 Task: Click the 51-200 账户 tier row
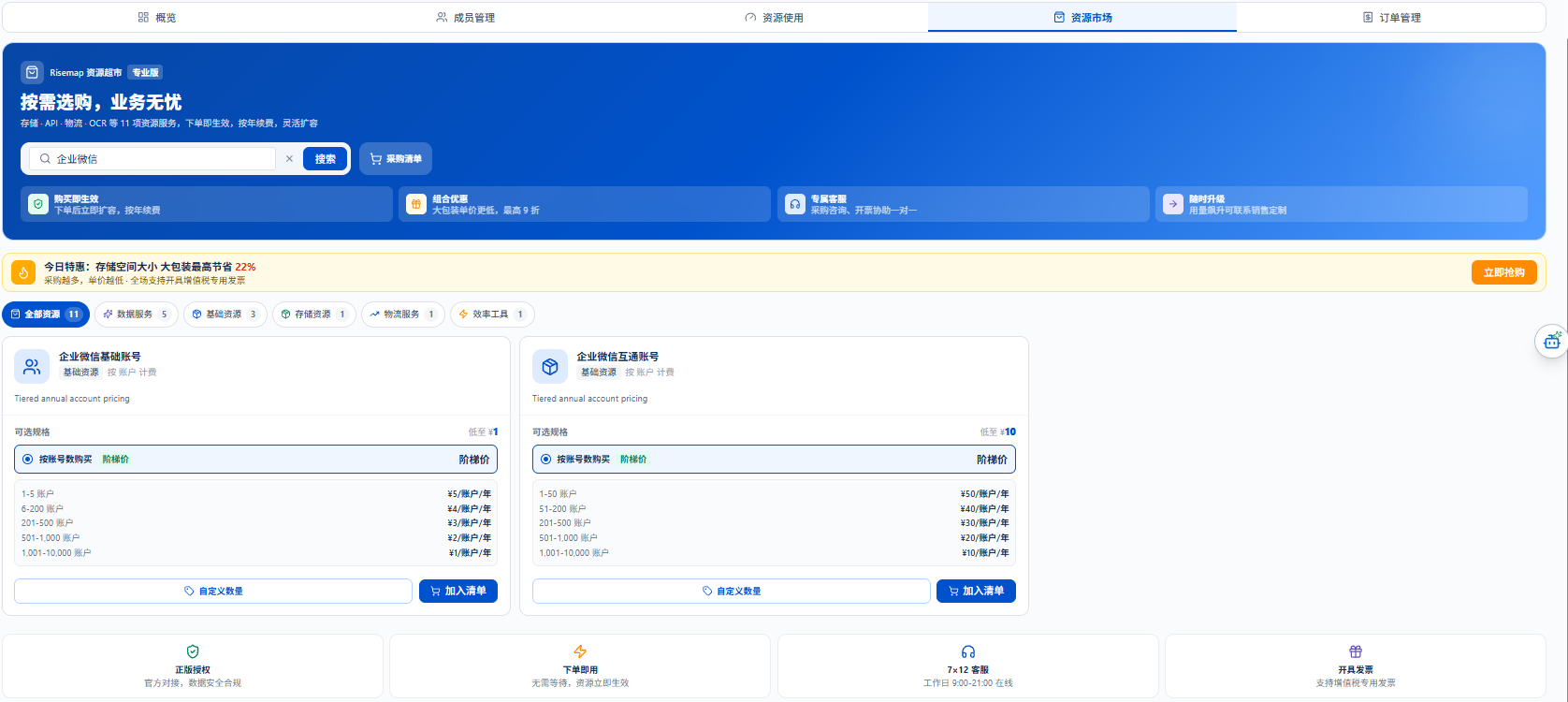point(774,509)
